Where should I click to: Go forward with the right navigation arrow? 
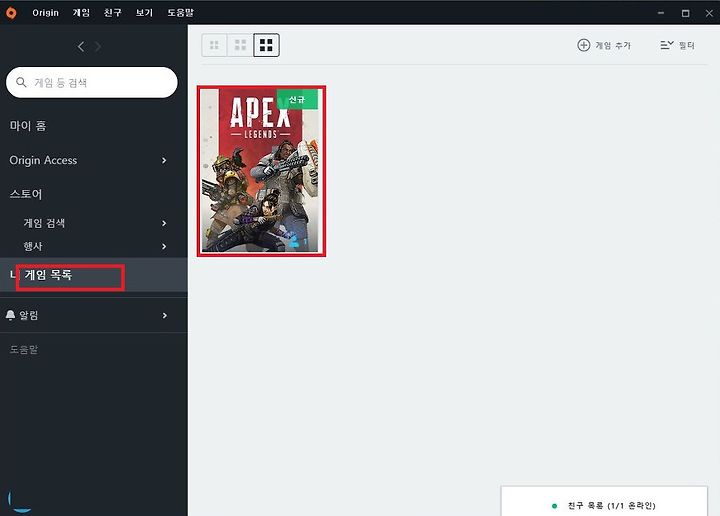[98, 46]
